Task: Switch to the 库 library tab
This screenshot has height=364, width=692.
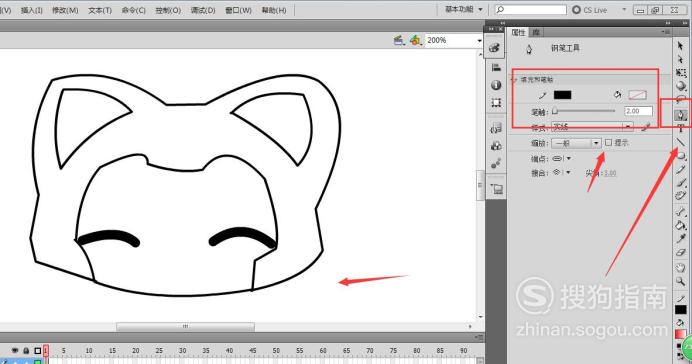Action: point(535,32)
